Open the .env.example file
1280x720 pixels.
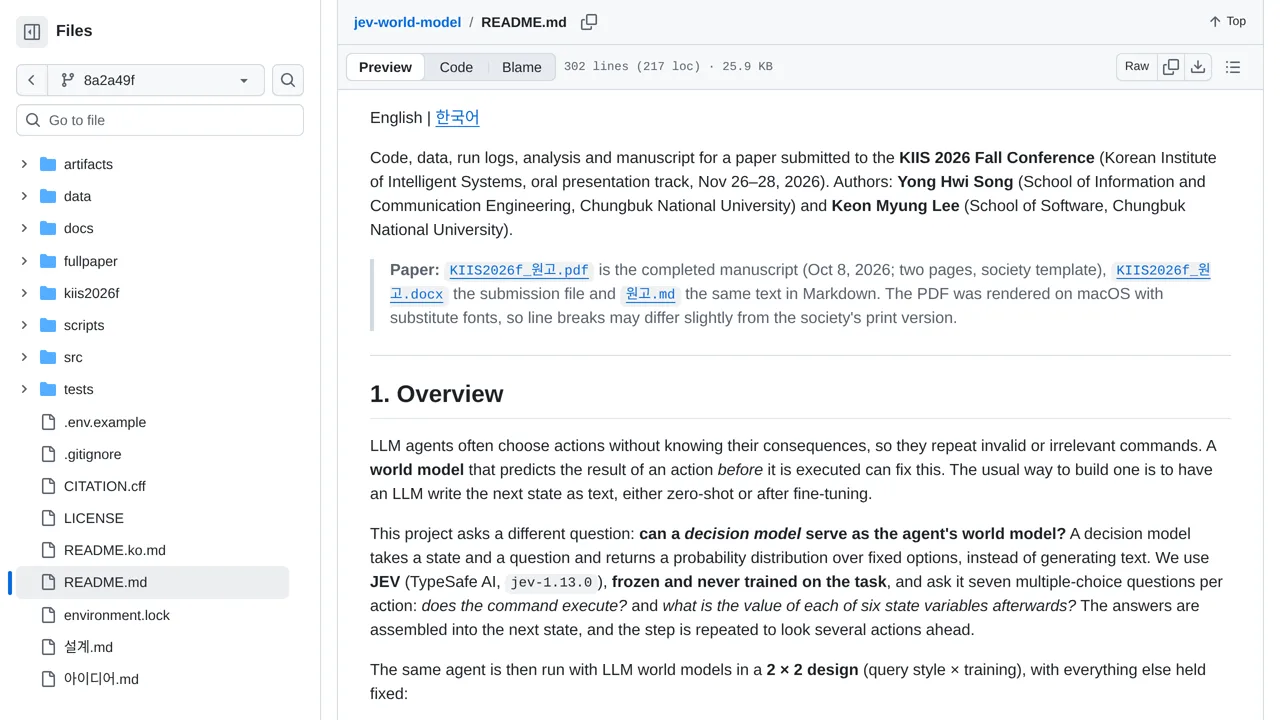[105, 422]
